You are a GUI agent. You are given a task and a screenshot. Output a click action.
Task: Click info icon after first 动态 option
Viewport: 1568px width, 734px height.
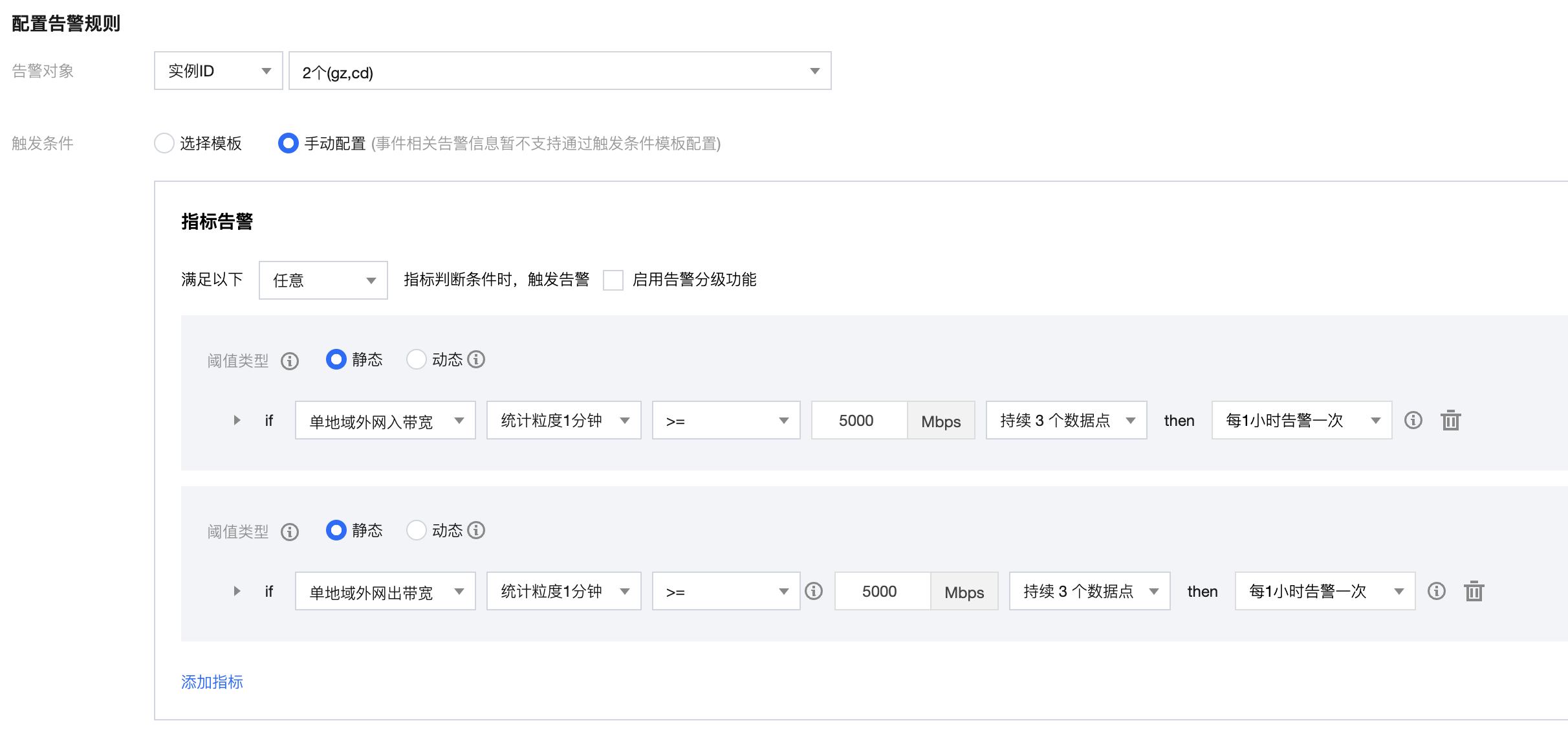[x=476, y=360]
